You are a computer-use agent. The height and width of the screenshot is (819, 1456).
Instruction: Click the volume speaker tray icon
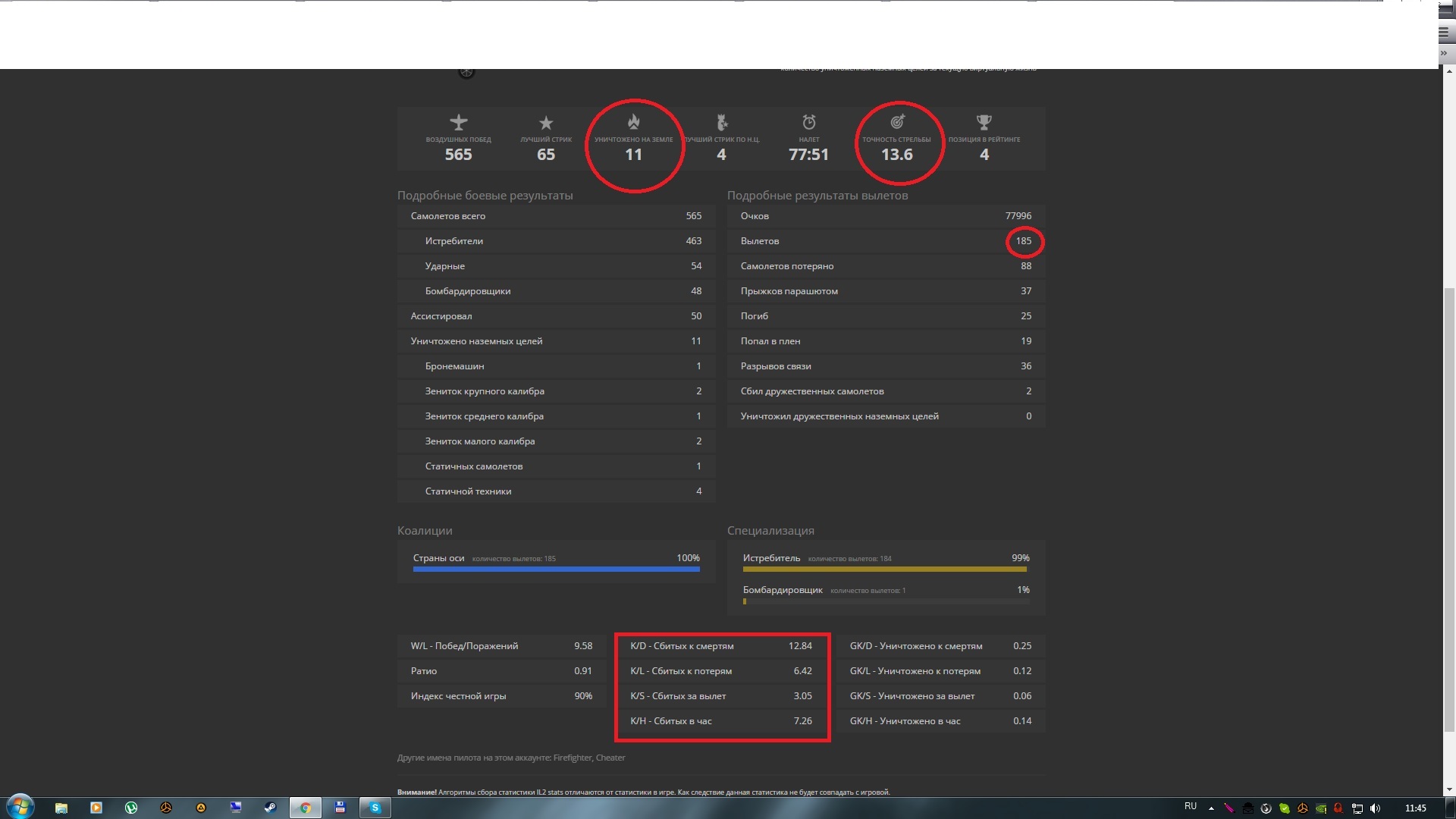coord(1375,808)
